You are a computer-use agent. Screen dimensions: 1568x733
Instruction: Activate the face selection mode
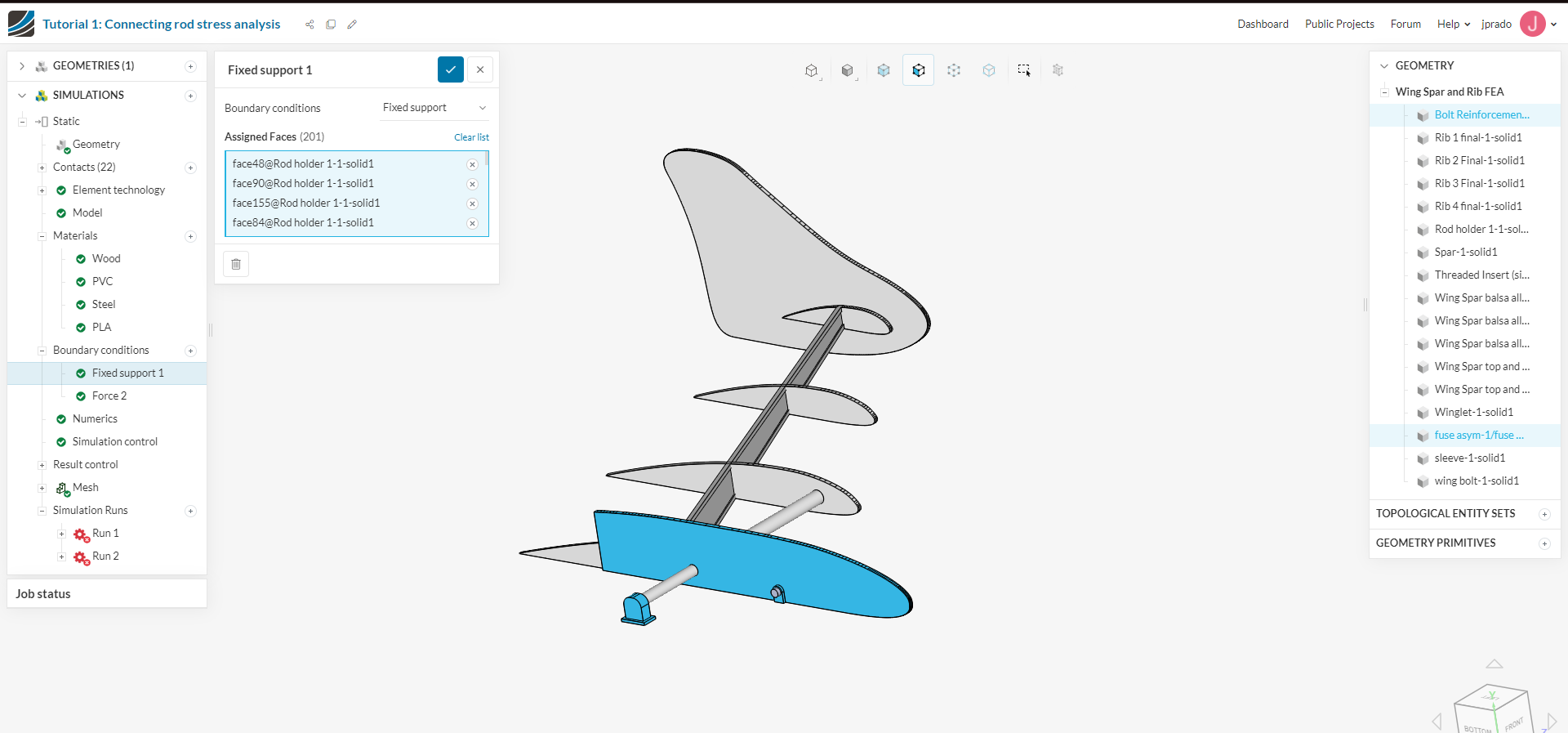click(919, 71)
